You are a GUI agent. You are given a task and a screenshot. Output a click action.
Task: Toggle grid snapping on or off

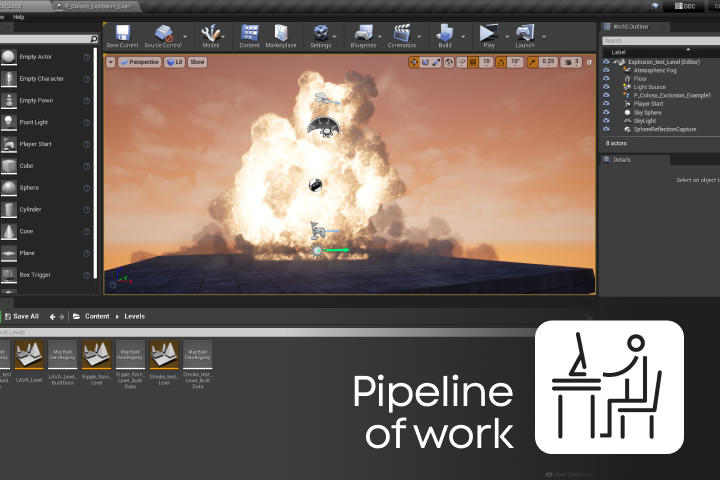pyautogui.click(x=473, y=62)
